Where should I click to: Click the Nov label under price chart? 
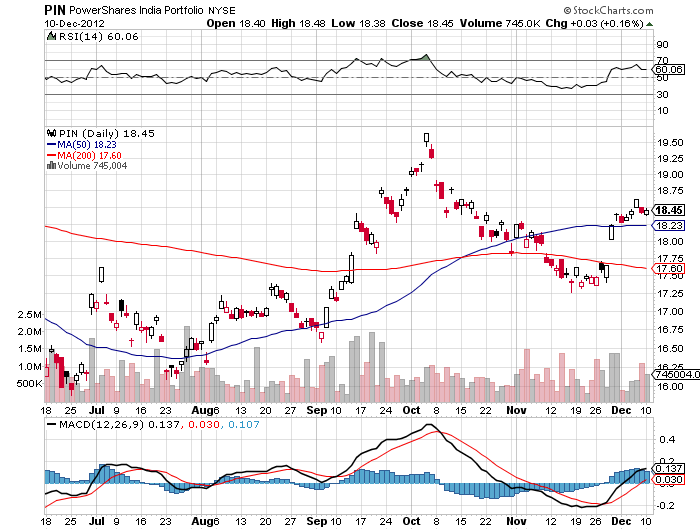(517, 410)
